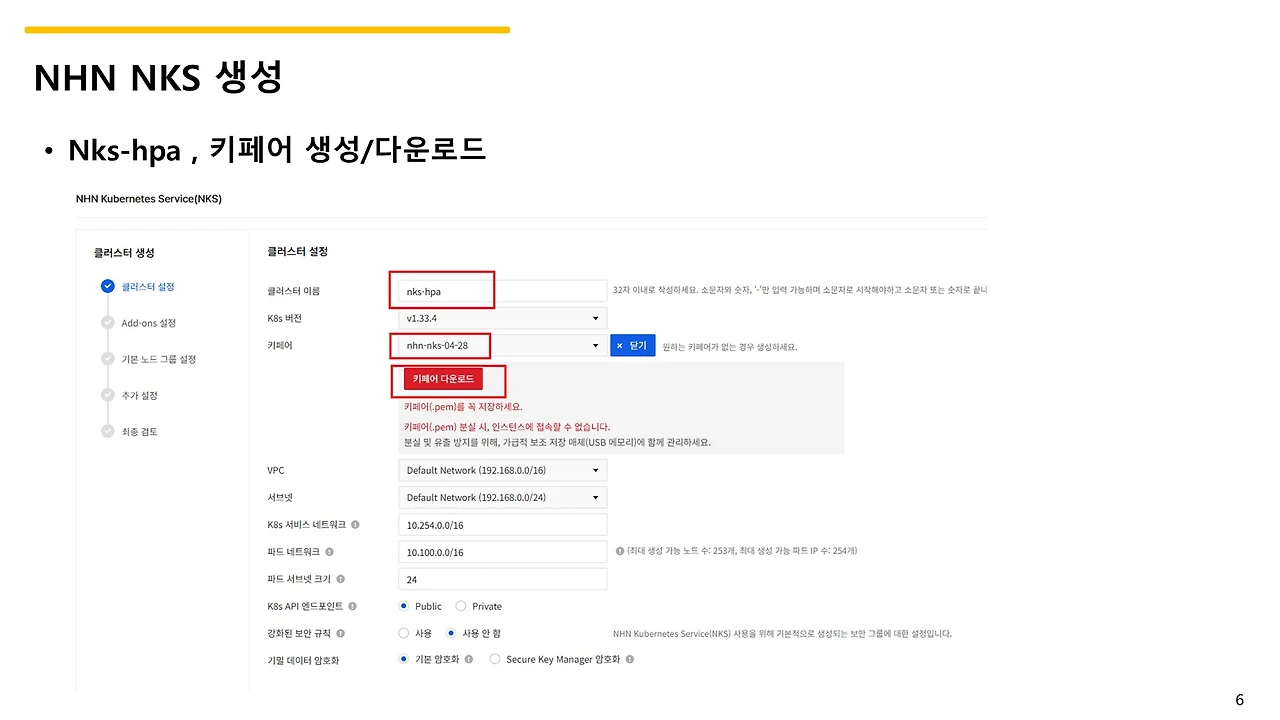Image resolution: width=1280 pixels, height=720 pixels.
Task: Click the info icon before 최대 생성 가능 노드 수
Action: tap(620, 550)
